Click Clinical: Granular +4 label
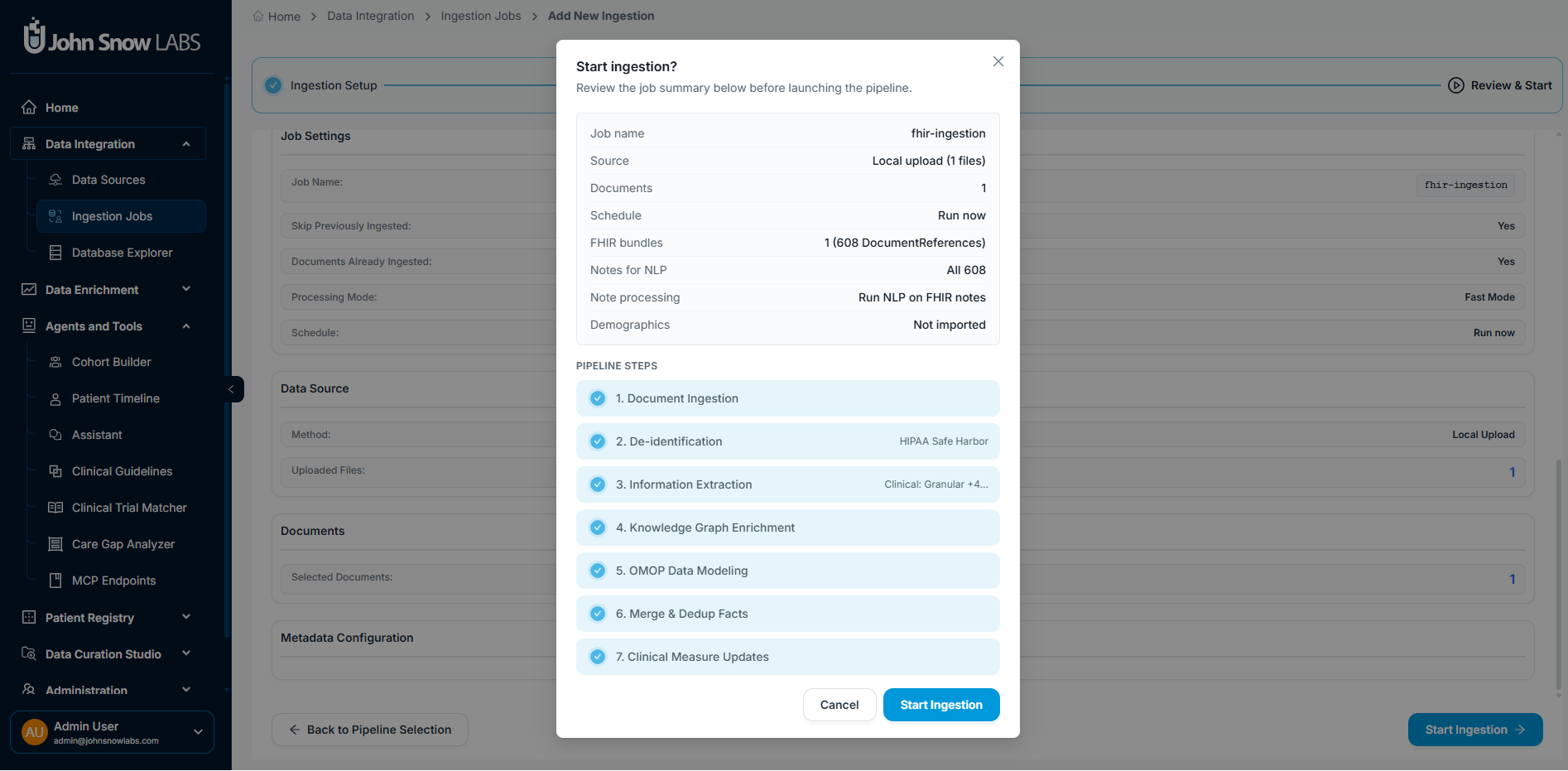 [936, 484]
